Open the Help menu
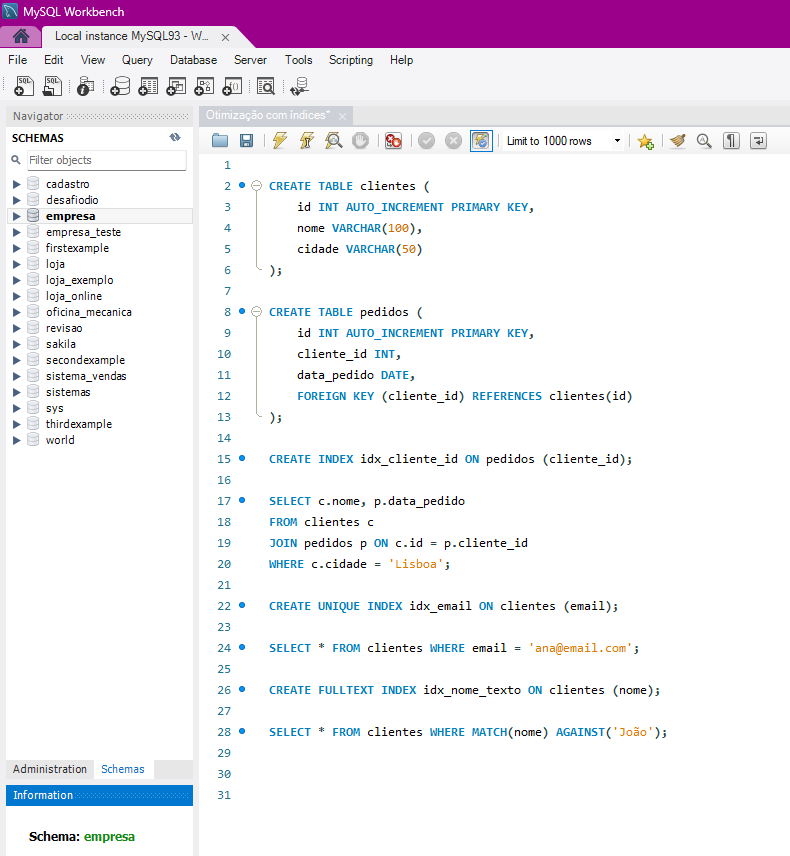 click(401, 60)
